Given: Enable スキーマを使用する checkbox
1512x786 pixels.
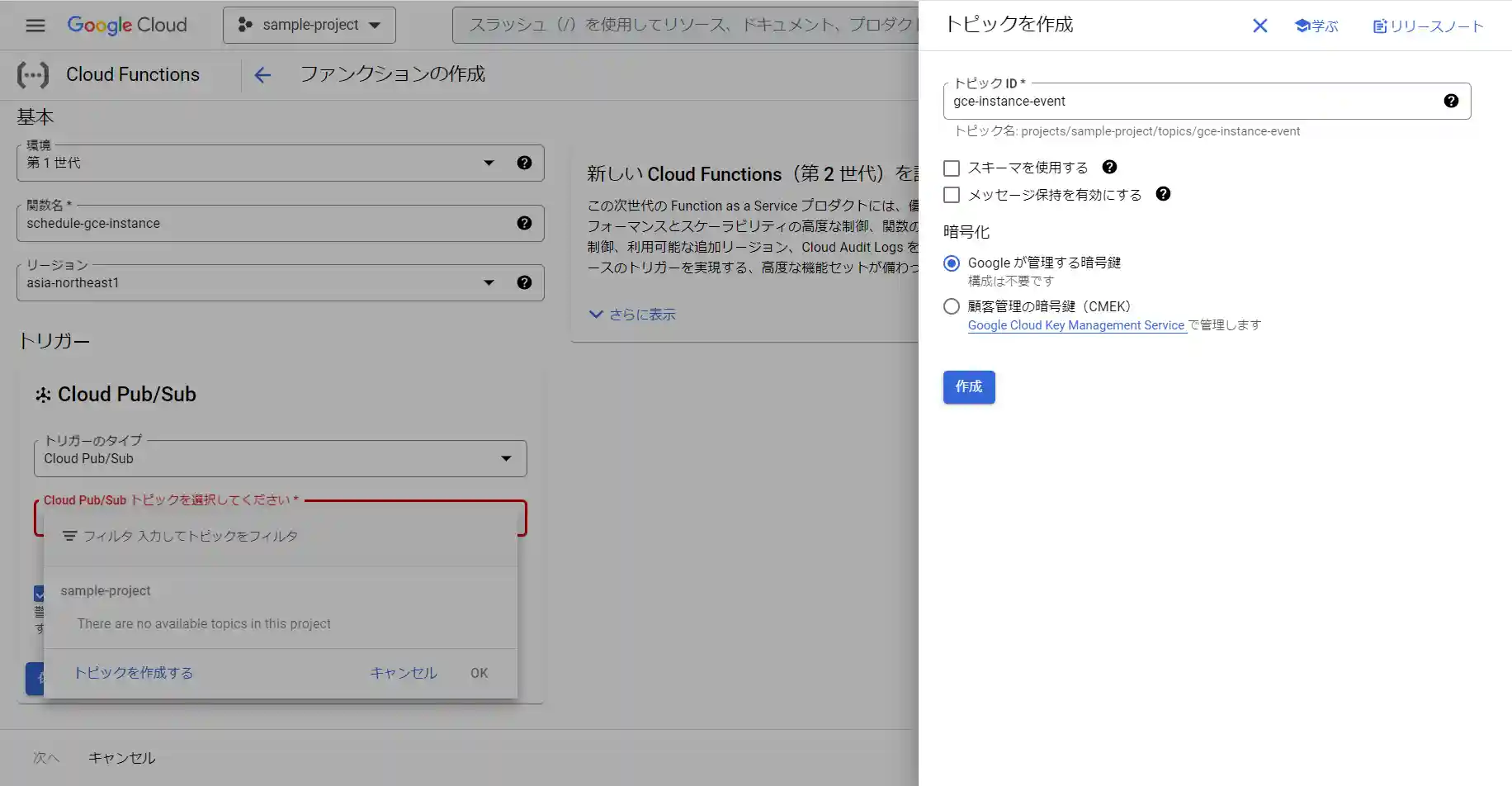Looking at the screenshot, I should [952, 168].
